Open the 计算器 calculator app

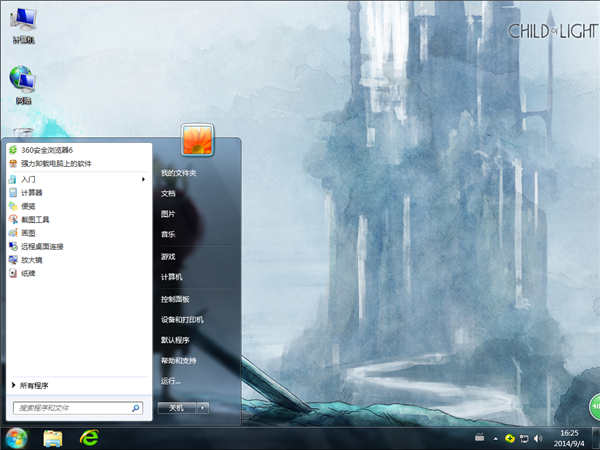coord(32,192)
